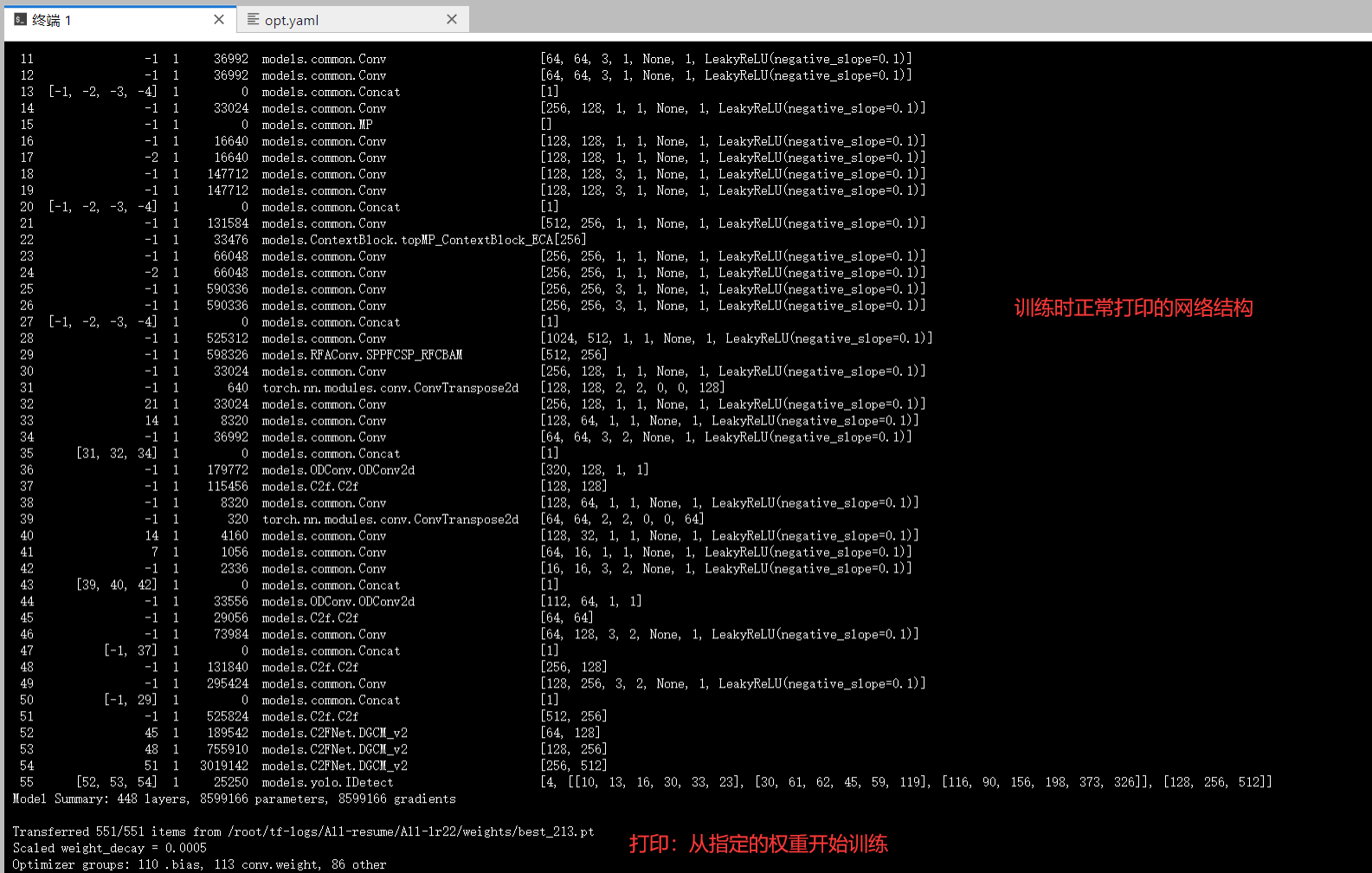The image size is (1372, 873).
Task: Switch to the 终端 1 tab
Action: pos(119,20)
